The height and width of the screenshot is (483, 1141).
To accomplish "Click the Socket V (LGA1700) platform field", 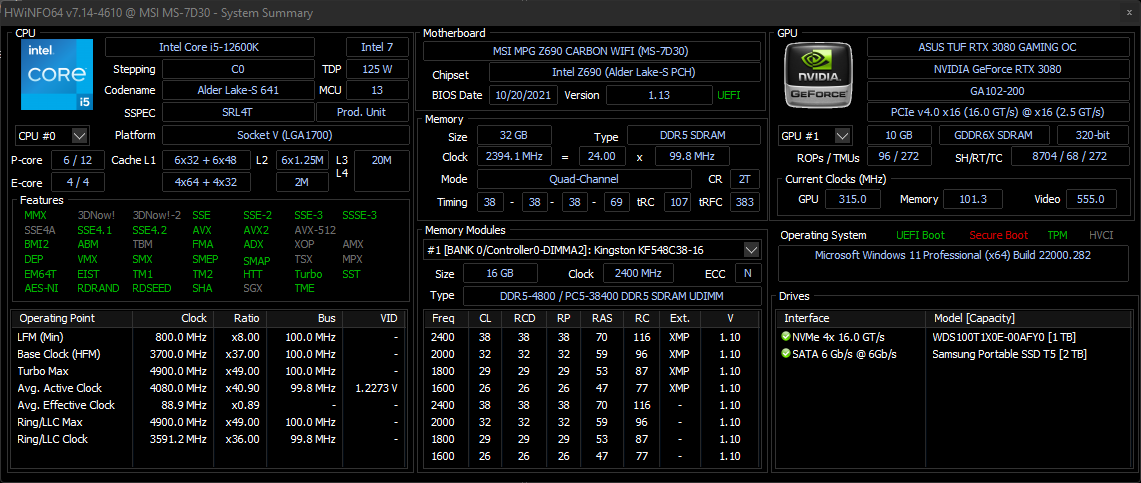I will 285,135.
